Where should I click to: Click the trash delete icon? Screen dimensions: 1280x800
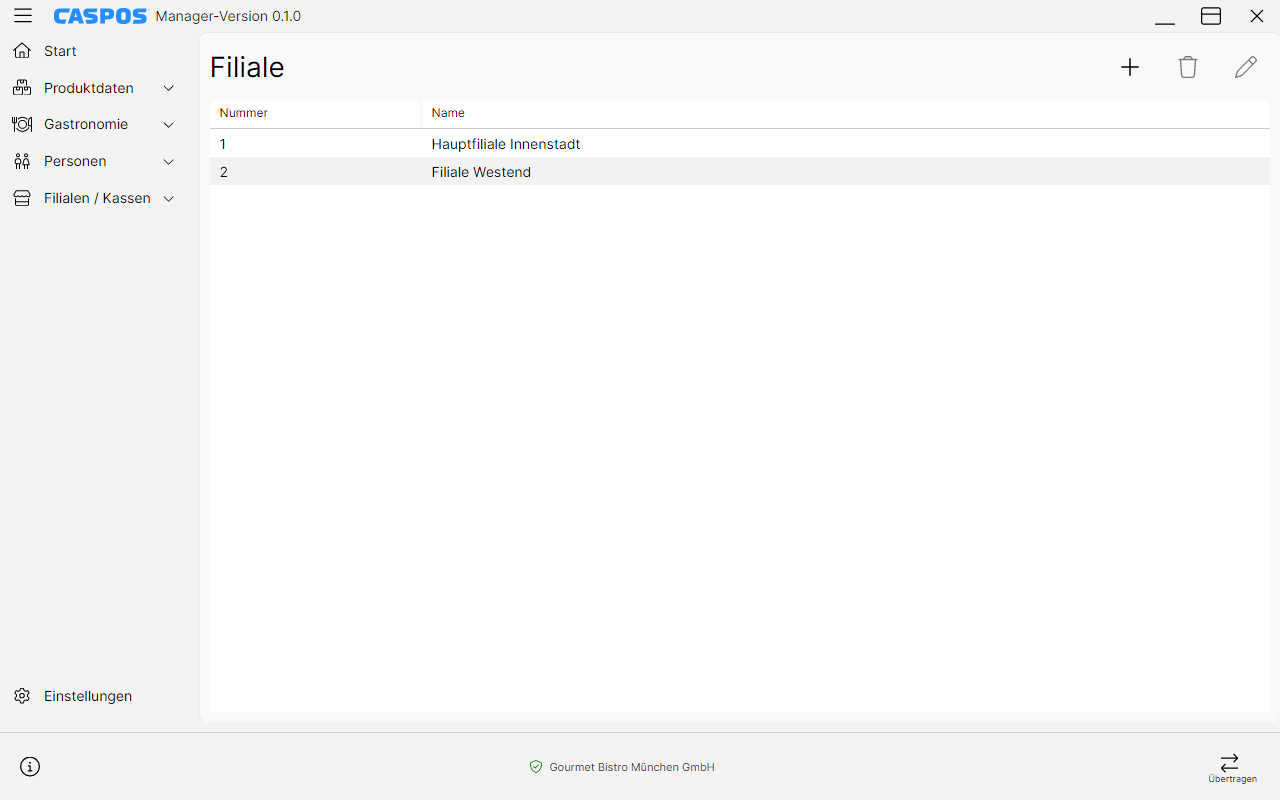[1188, 67]
